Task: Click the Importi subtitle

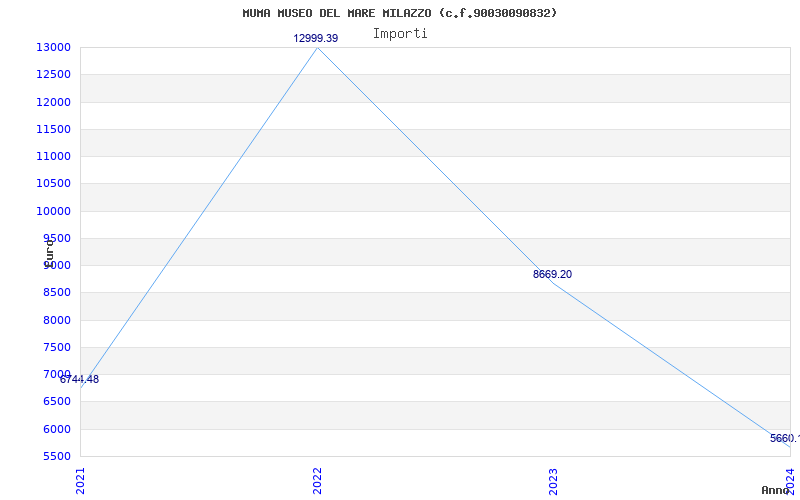Action: (400, 34)
